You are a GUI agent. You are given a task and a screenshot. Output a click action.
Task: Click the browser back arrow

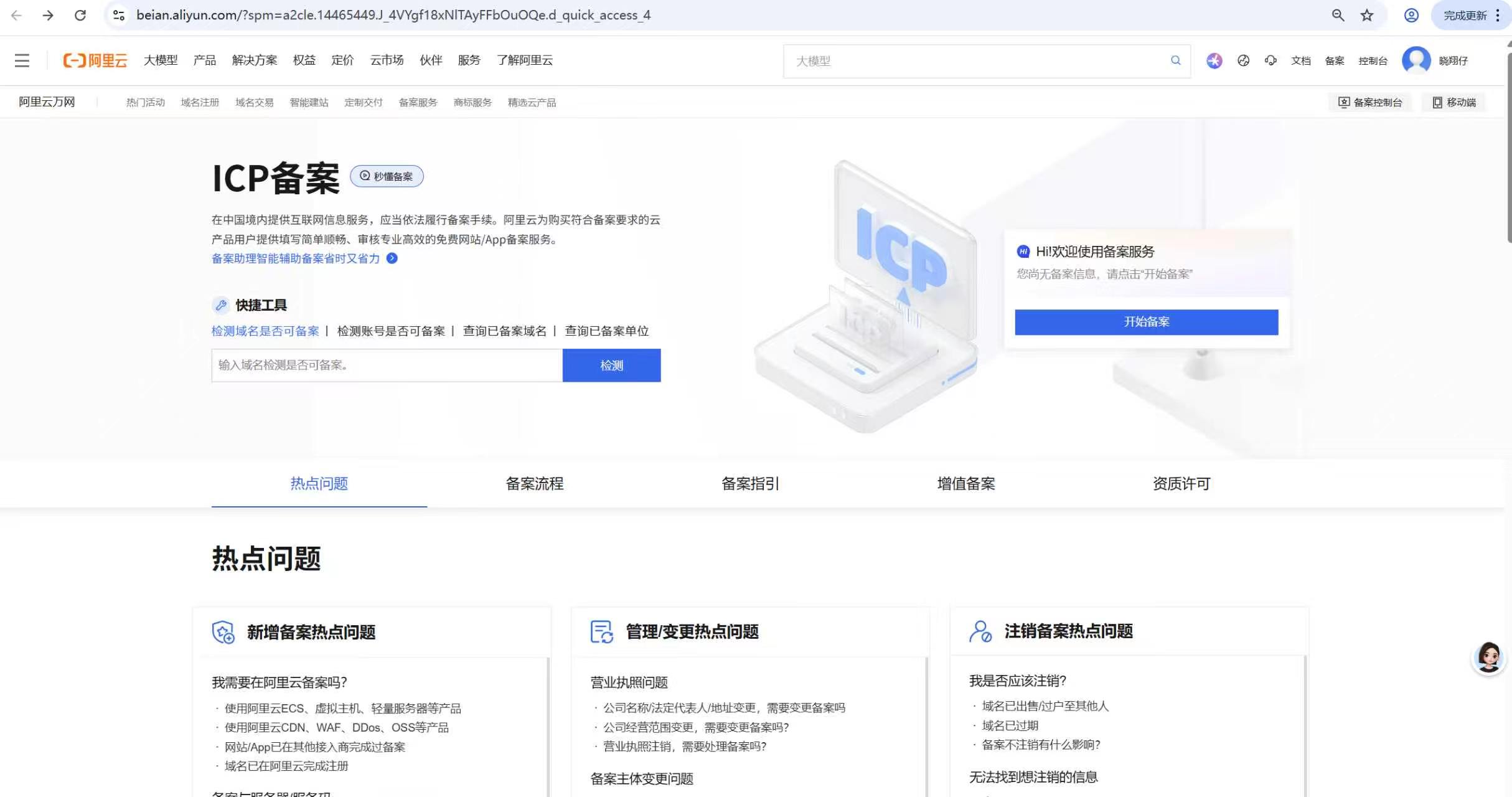[17, 15]
